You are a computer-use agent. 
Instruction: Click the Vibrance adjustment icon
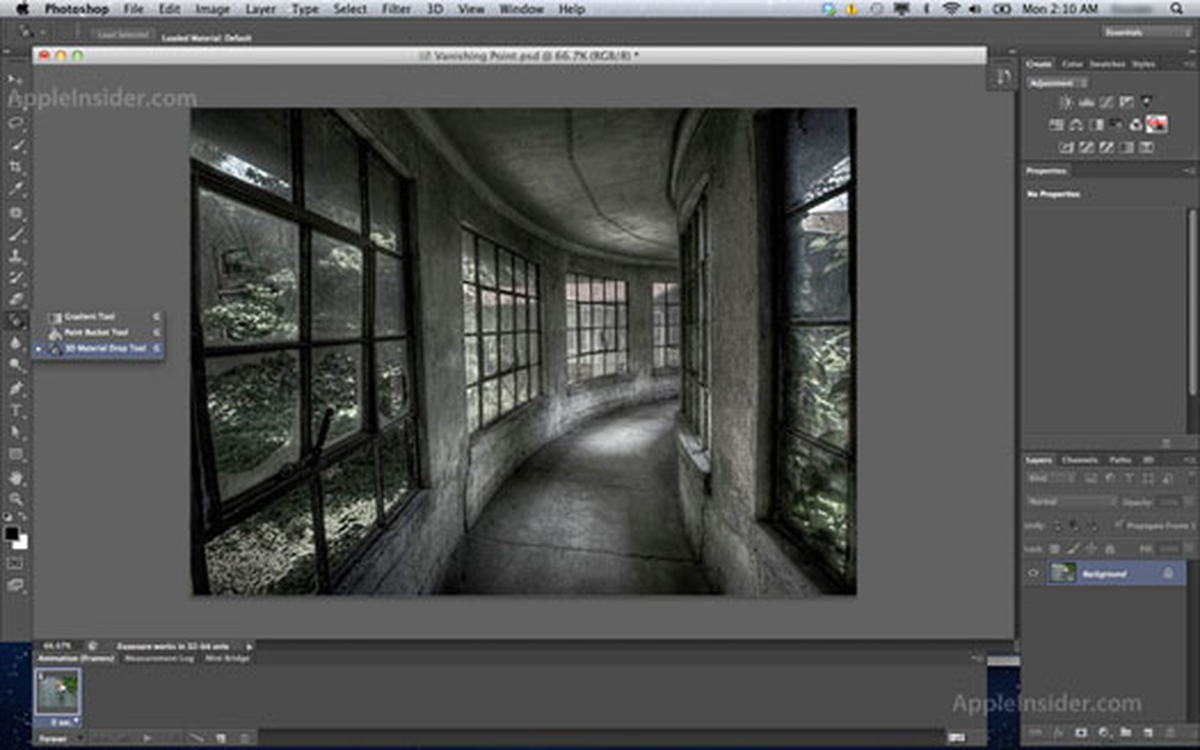1146,102
